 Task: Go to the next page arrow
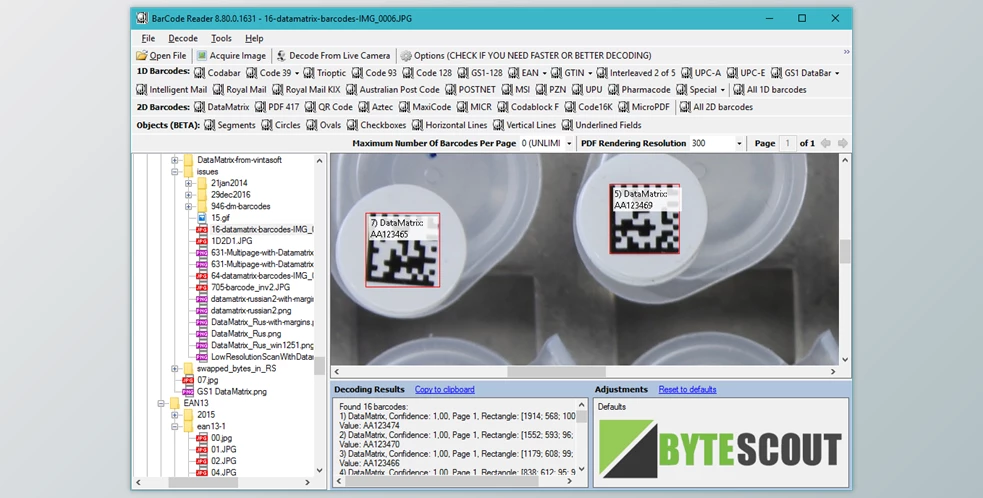tap(843, 143)
